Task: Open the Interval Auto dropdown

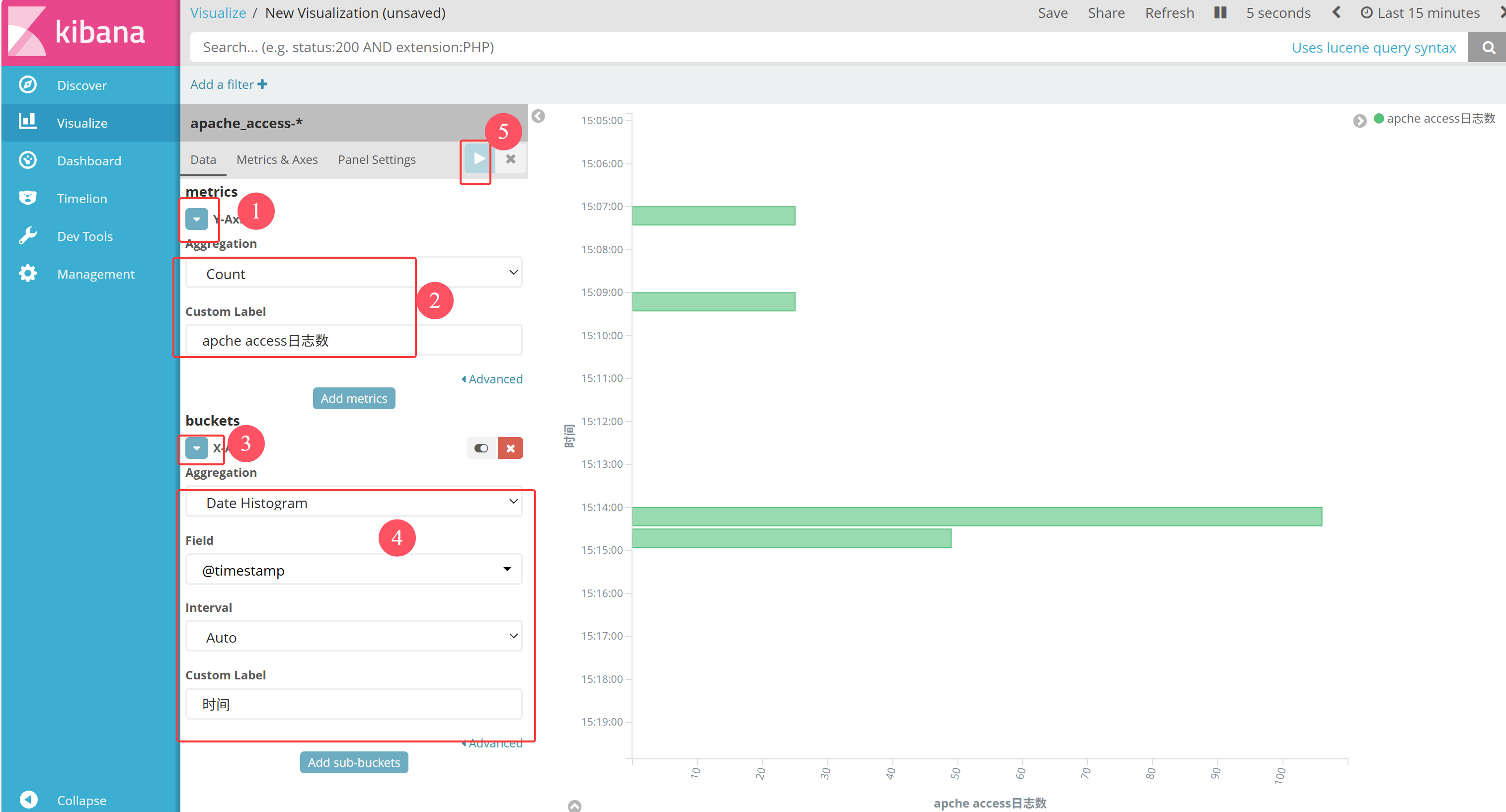Action: point(354,637)
